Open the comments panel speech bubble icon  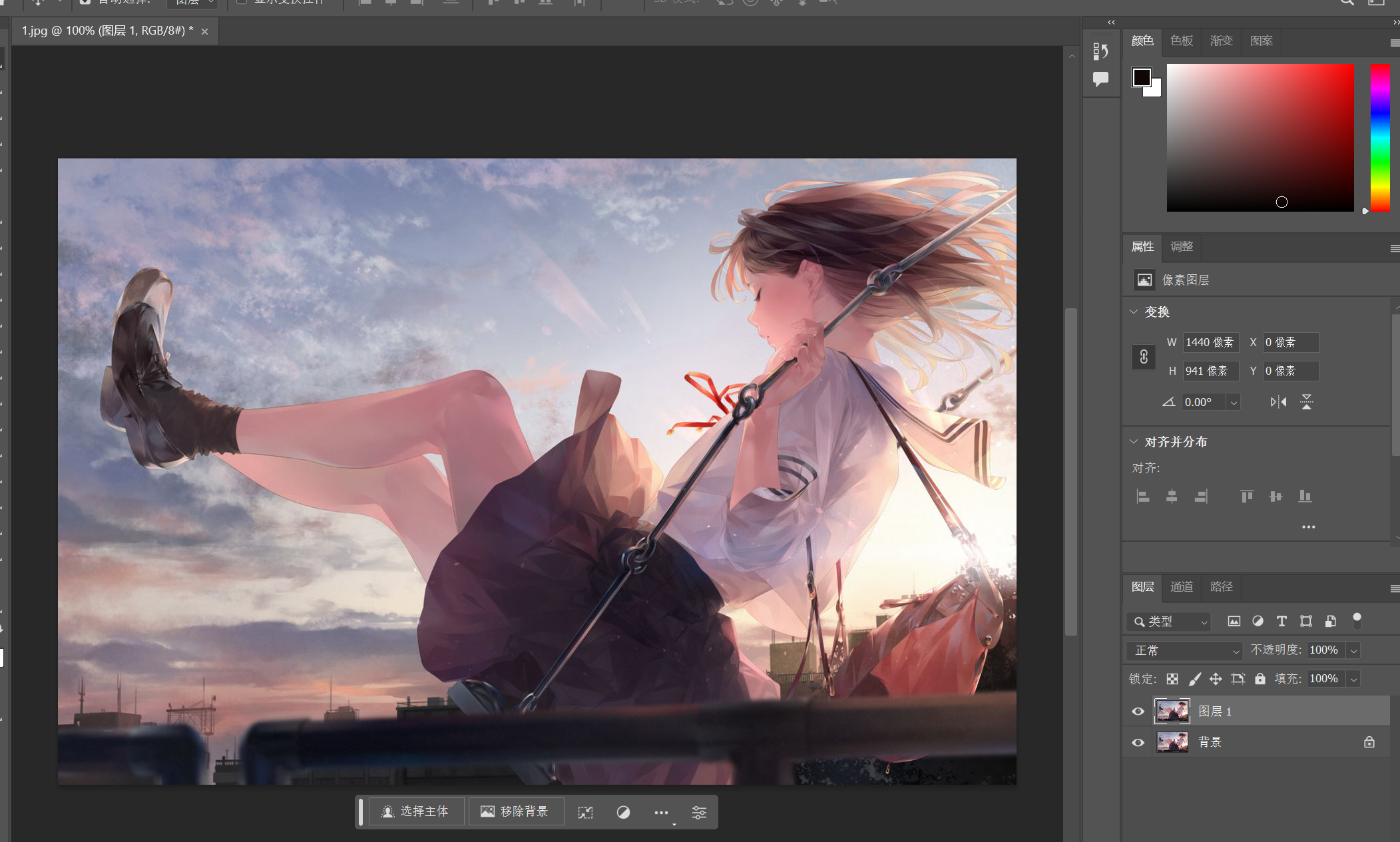tap(1100, 79)
